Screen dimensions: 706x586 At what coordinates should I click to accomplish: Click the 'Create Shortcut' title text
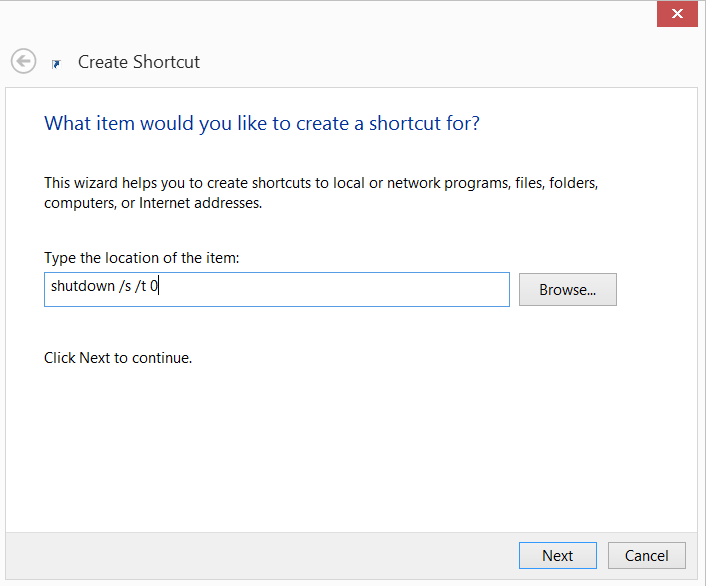(x=139, y=62)
